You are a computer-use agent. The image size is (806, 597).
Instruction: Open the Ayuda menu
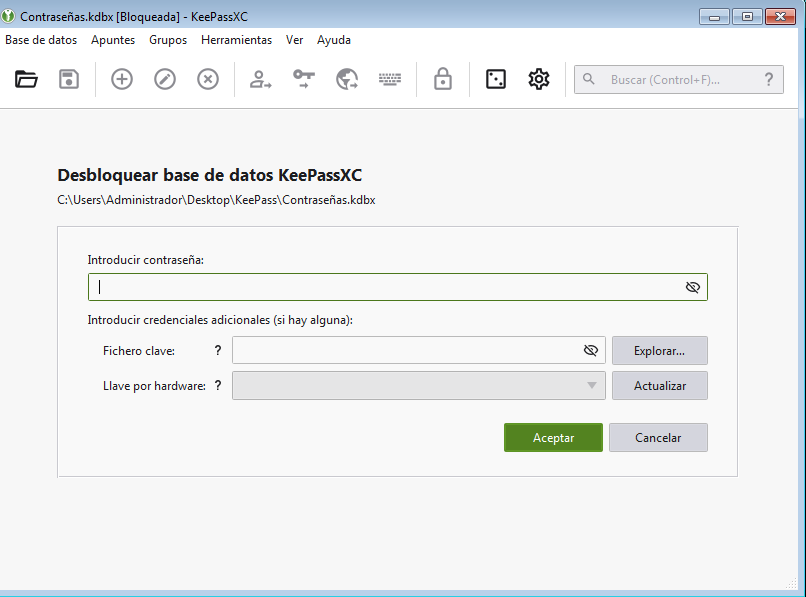[x=334, y=40]
